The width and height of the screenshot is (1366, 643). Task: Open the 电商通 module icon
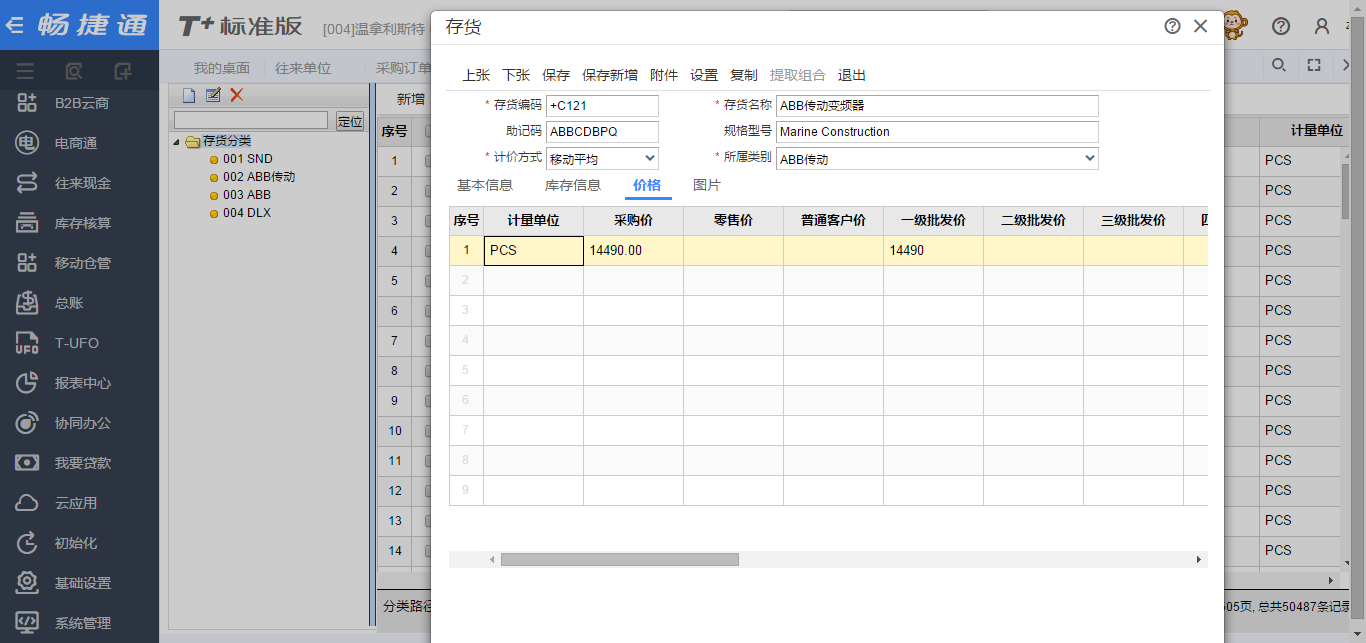click(27, 143)
